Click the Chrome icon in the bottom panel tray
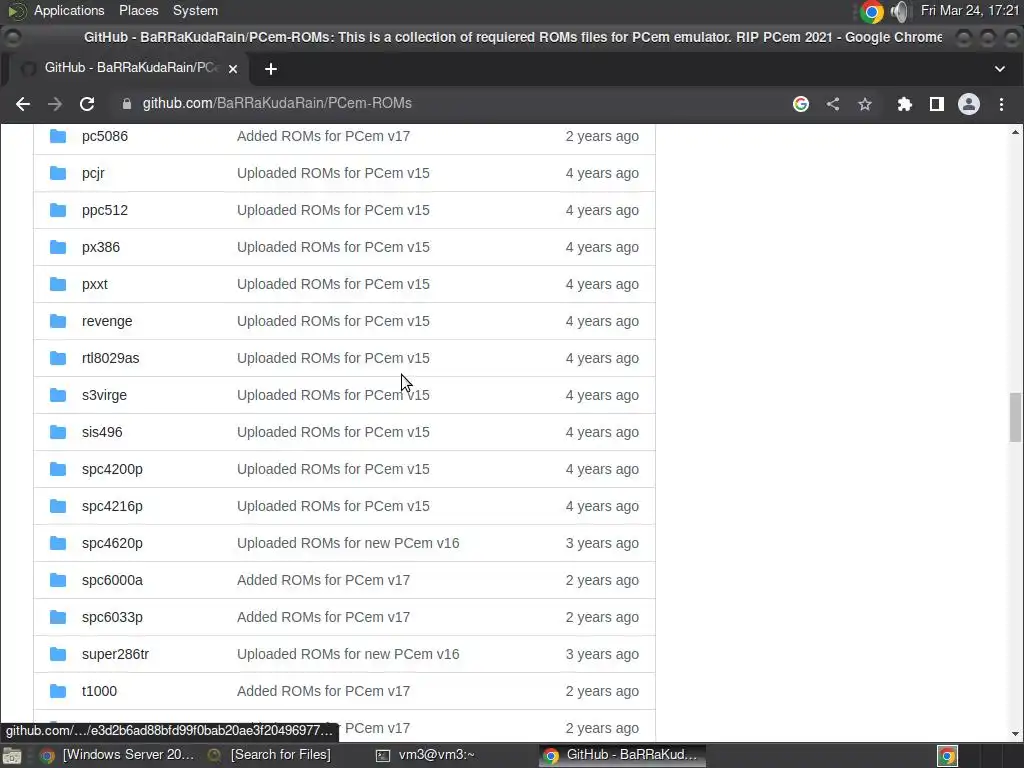 click(x=947, y=756)
